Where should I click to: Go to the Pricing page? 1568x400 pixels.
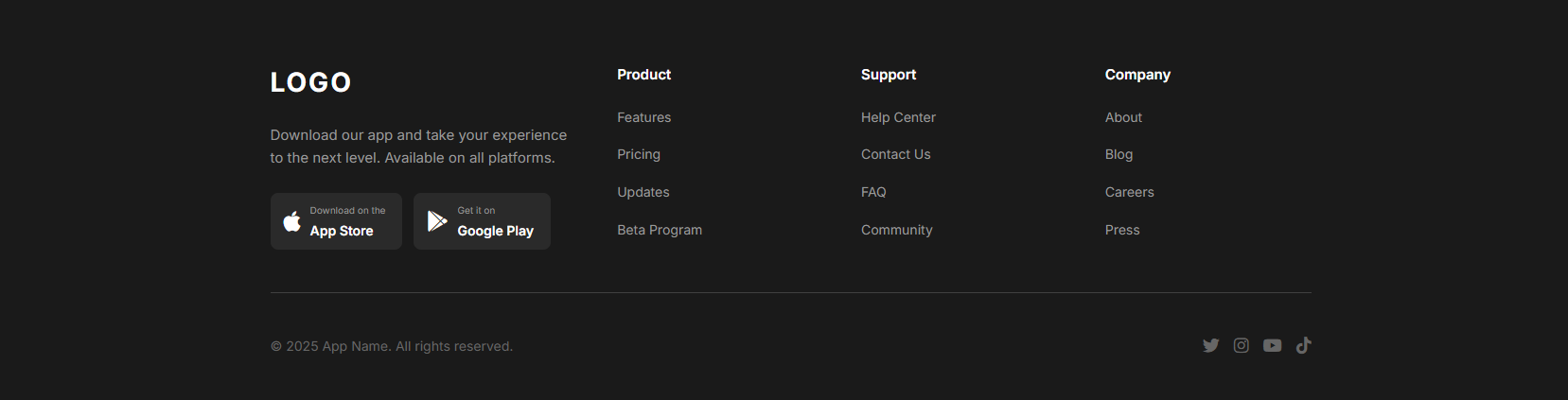tap(639, 154)
